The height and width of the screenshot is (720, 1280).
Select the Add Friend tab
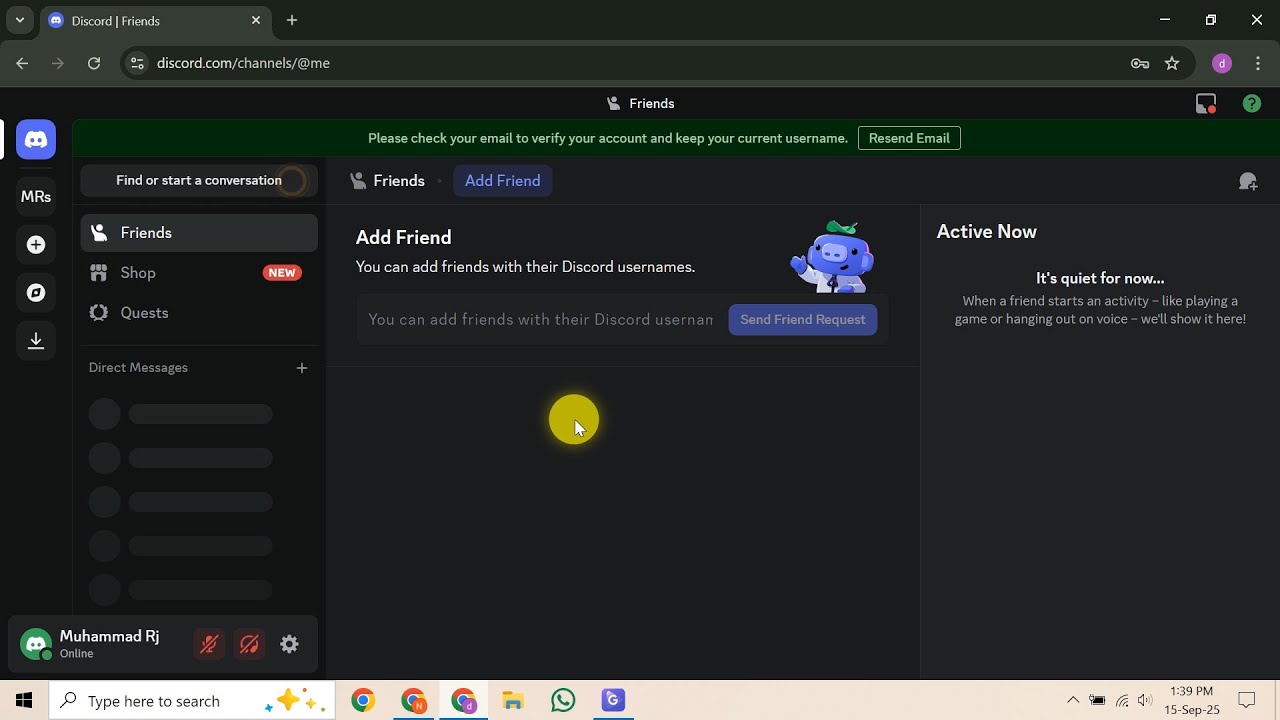503,181
